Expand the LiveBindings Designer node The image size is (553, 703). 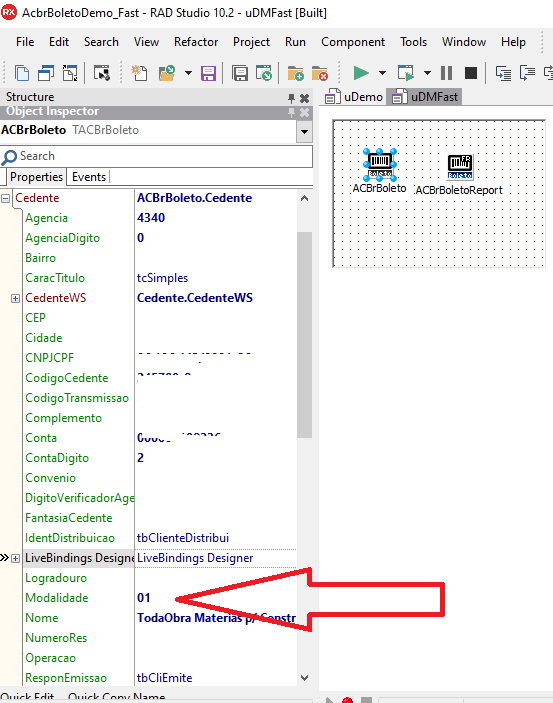[x=15, y=558]
